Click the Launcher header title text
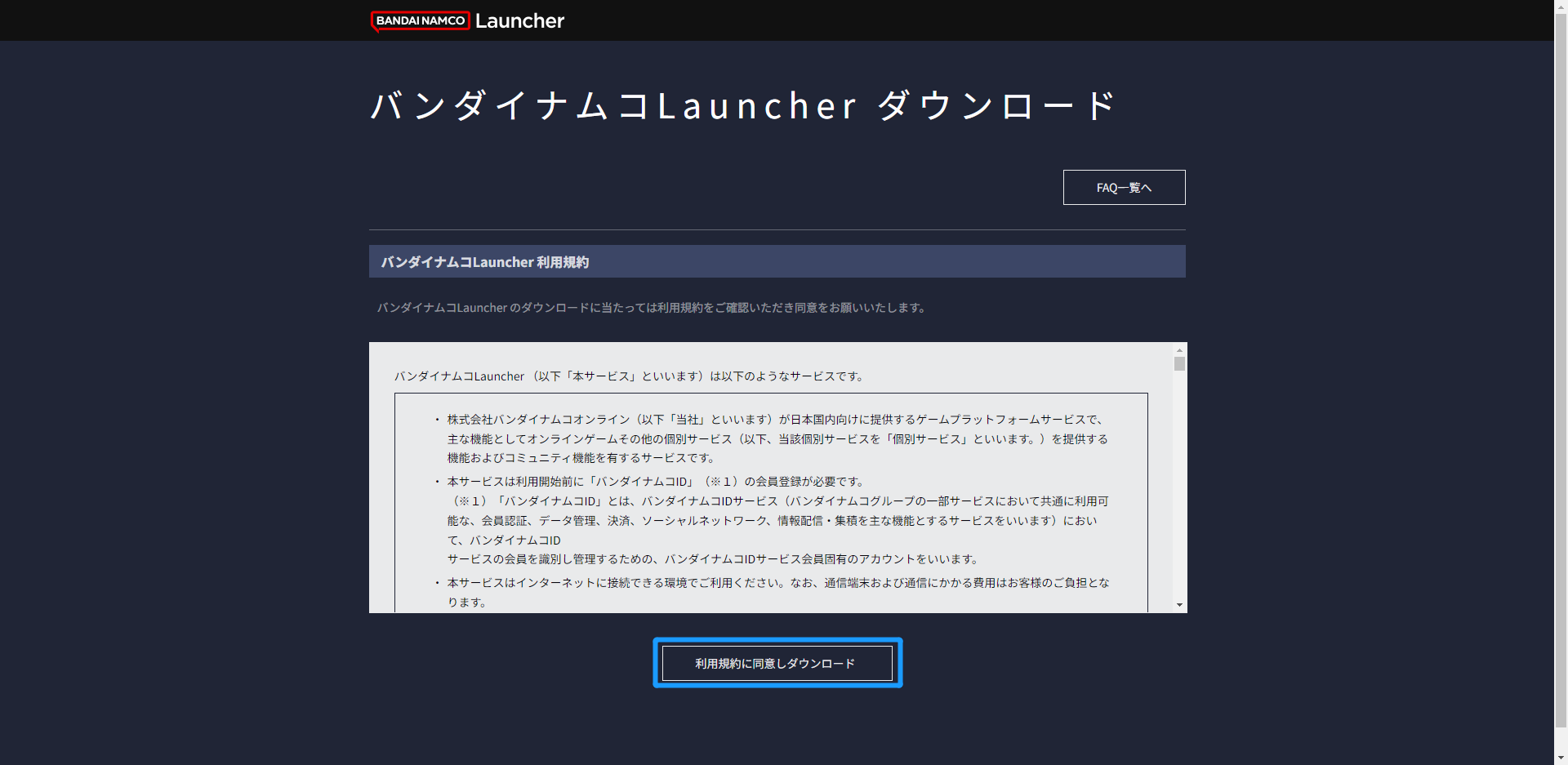Viewport: 1568px width, 765px height. tap(519, 21)
